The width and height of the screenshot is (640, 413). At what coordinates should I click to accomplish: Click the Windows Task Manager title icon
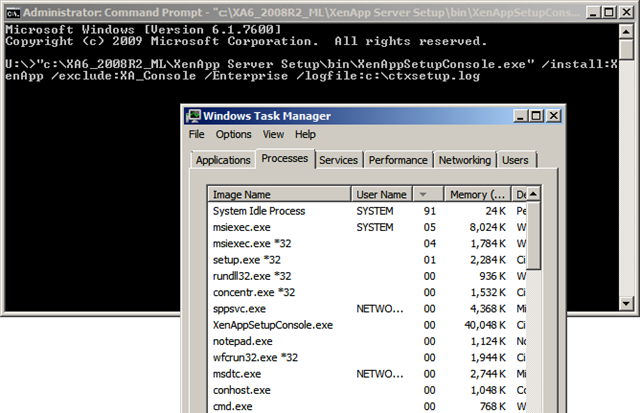pyautogui.click(x=193, y=116)
